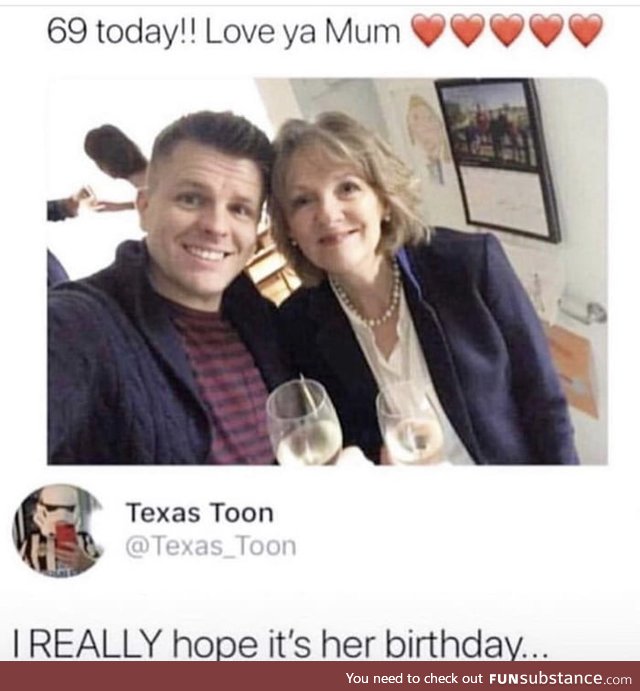This screenshot has width=640, height=691.
Task: Click the "69 today!! Love ya Mum" caption
Action: (x=224, y=31)
